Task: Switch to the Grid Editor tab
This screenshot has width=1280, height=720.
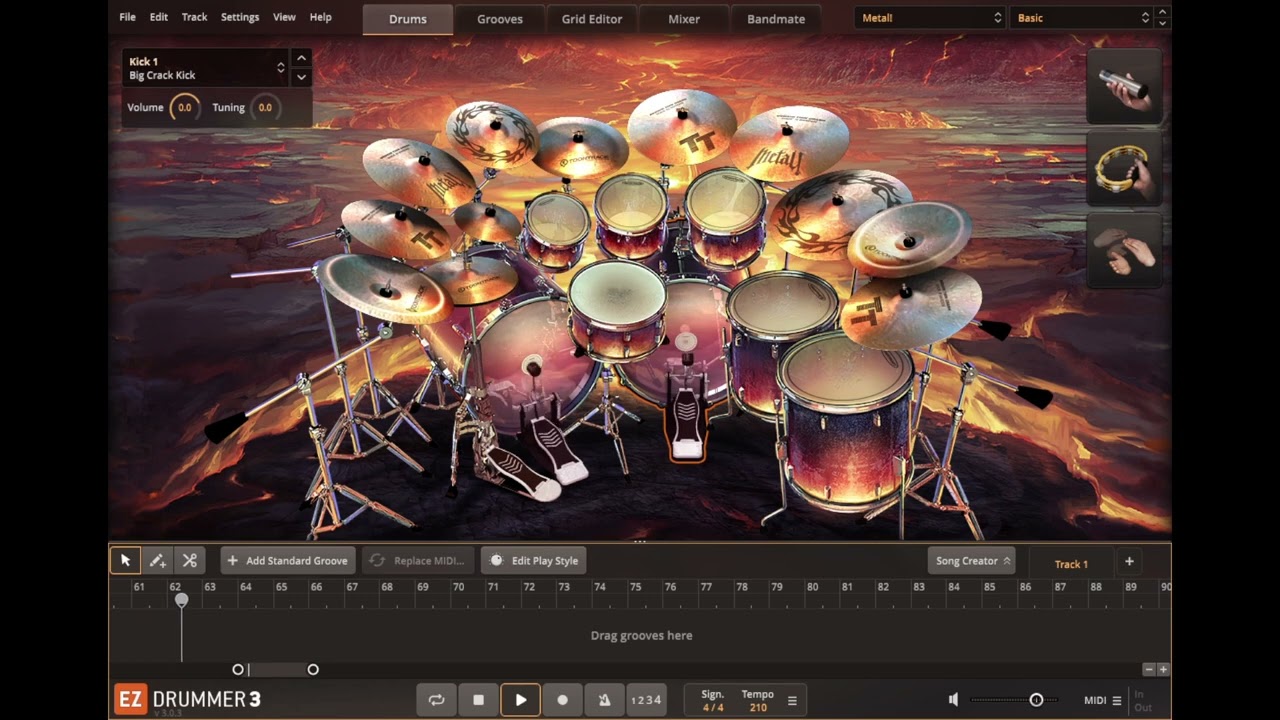Action: point(591,19)
